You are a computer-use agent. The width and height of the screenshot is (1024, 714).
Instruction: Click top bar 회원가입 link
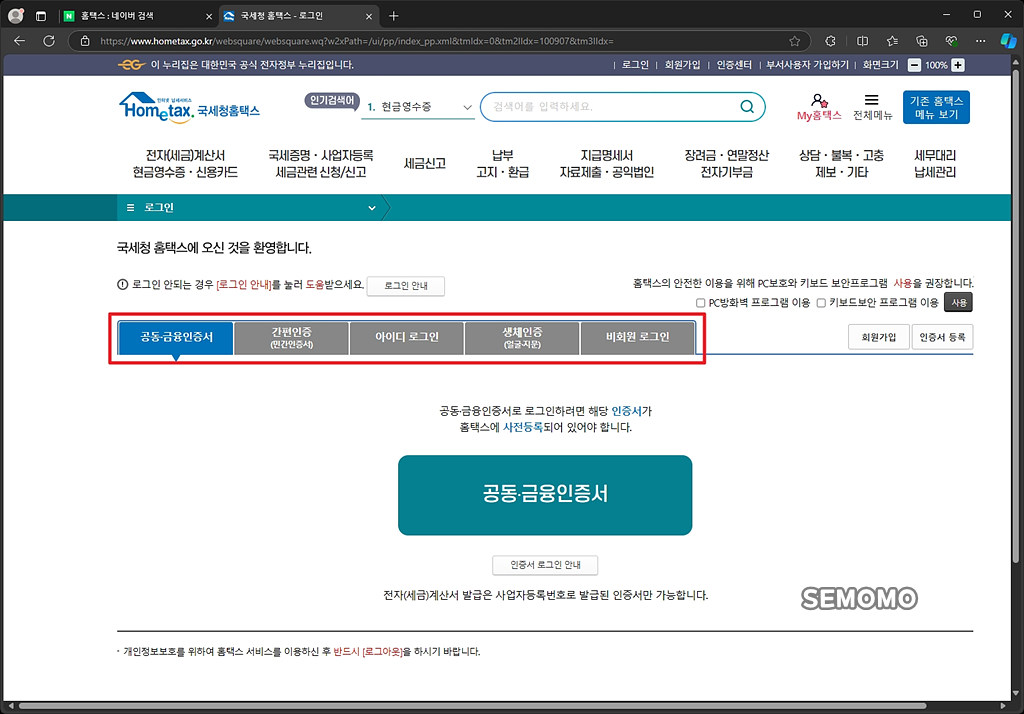click(x=682, y=65)
